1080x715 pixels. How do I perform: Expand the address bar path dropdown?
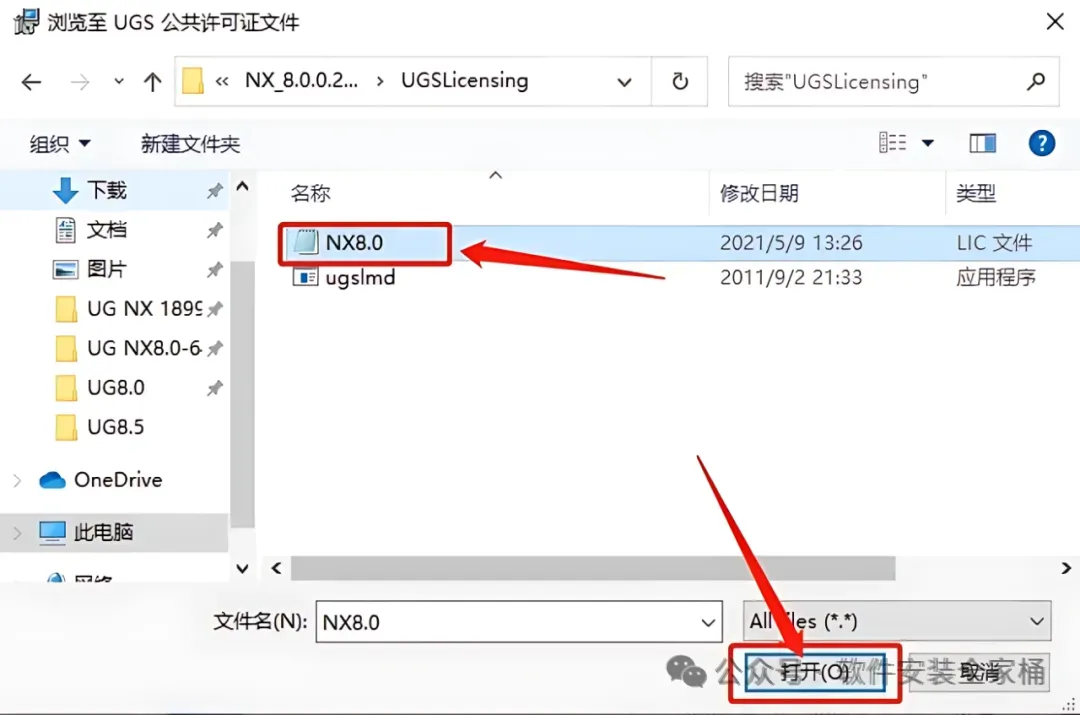click(x=624, y=83)
